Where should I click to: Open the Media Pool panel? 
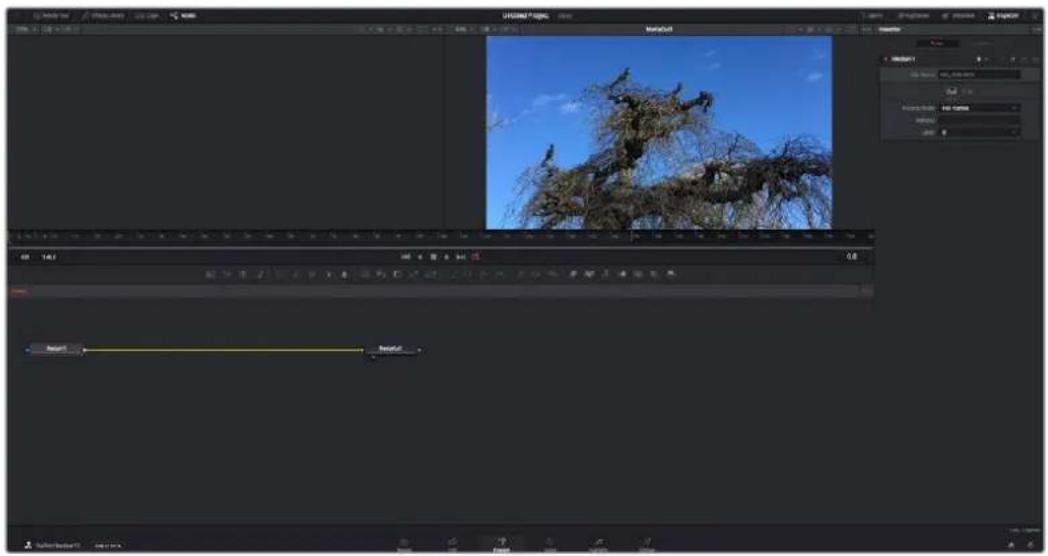[x=50, y=15]
